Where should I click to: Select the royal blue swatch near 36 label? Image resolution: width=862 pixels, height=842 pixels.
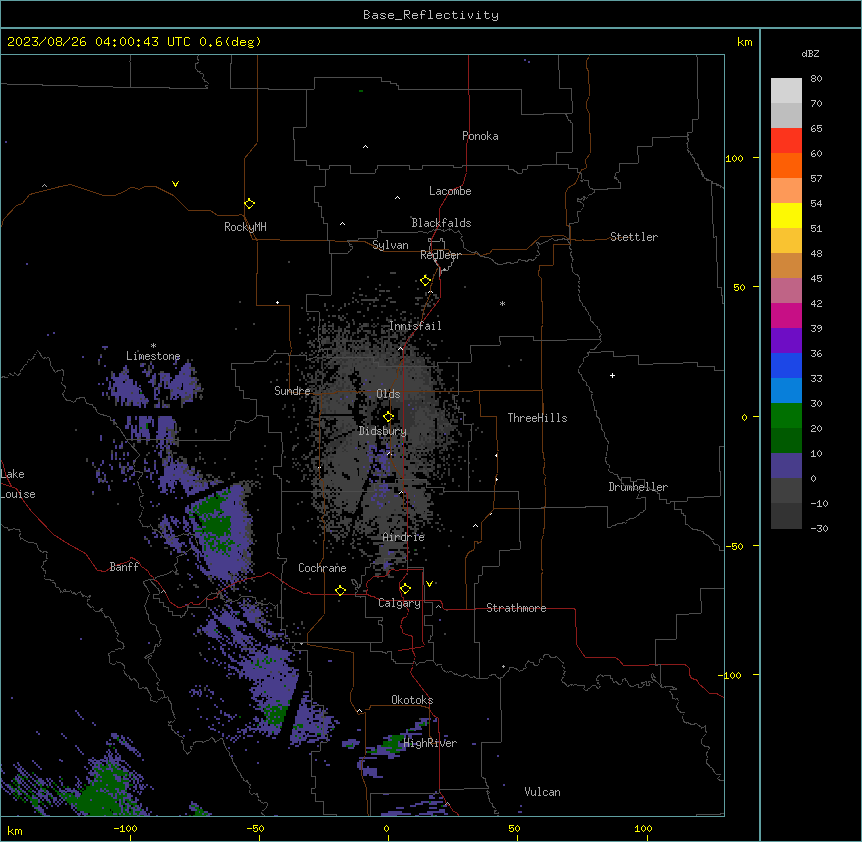(786, 365)
